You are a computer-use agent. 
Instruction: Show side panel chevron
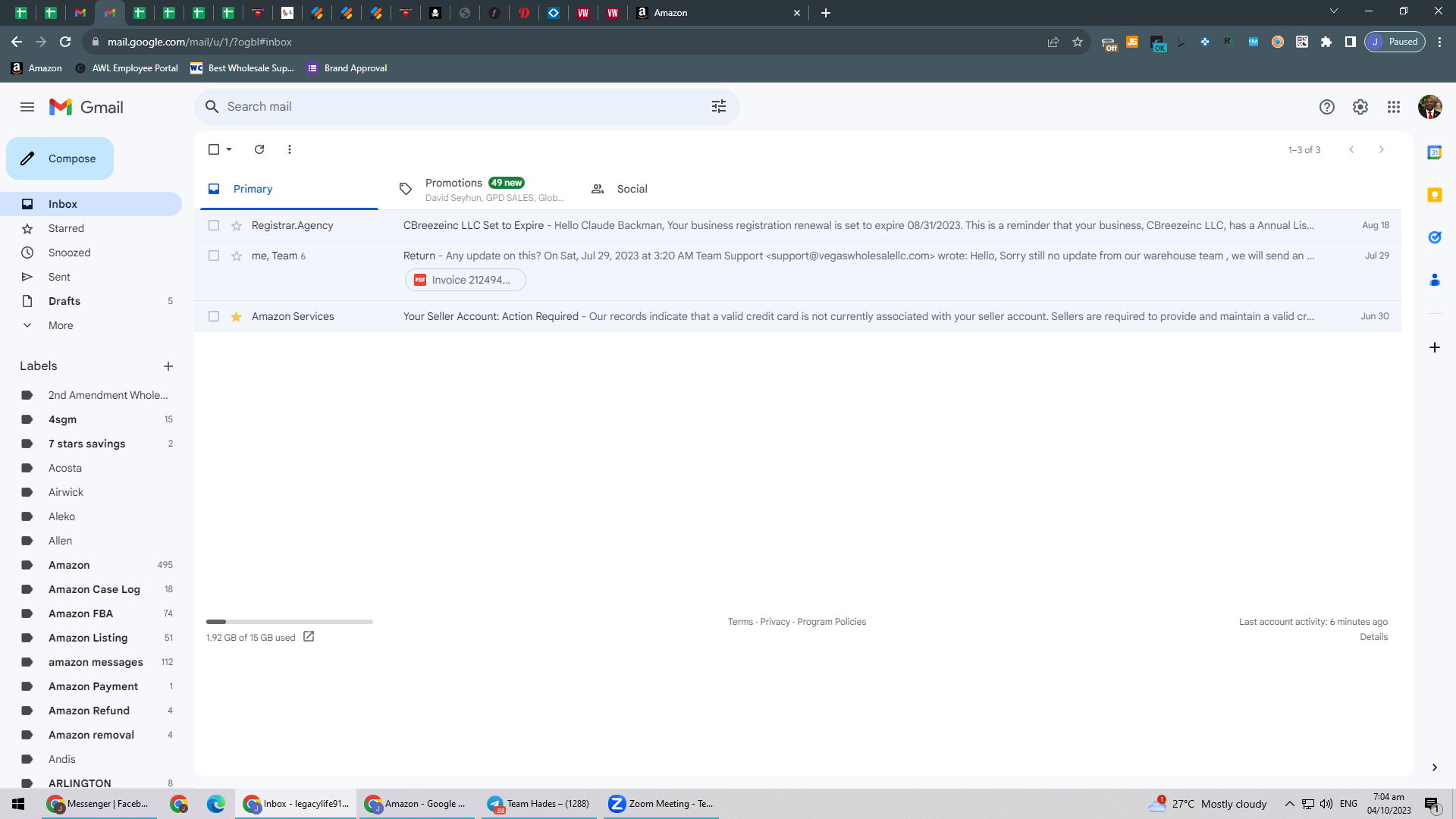pyautogui.click(x=1435, y=767)
